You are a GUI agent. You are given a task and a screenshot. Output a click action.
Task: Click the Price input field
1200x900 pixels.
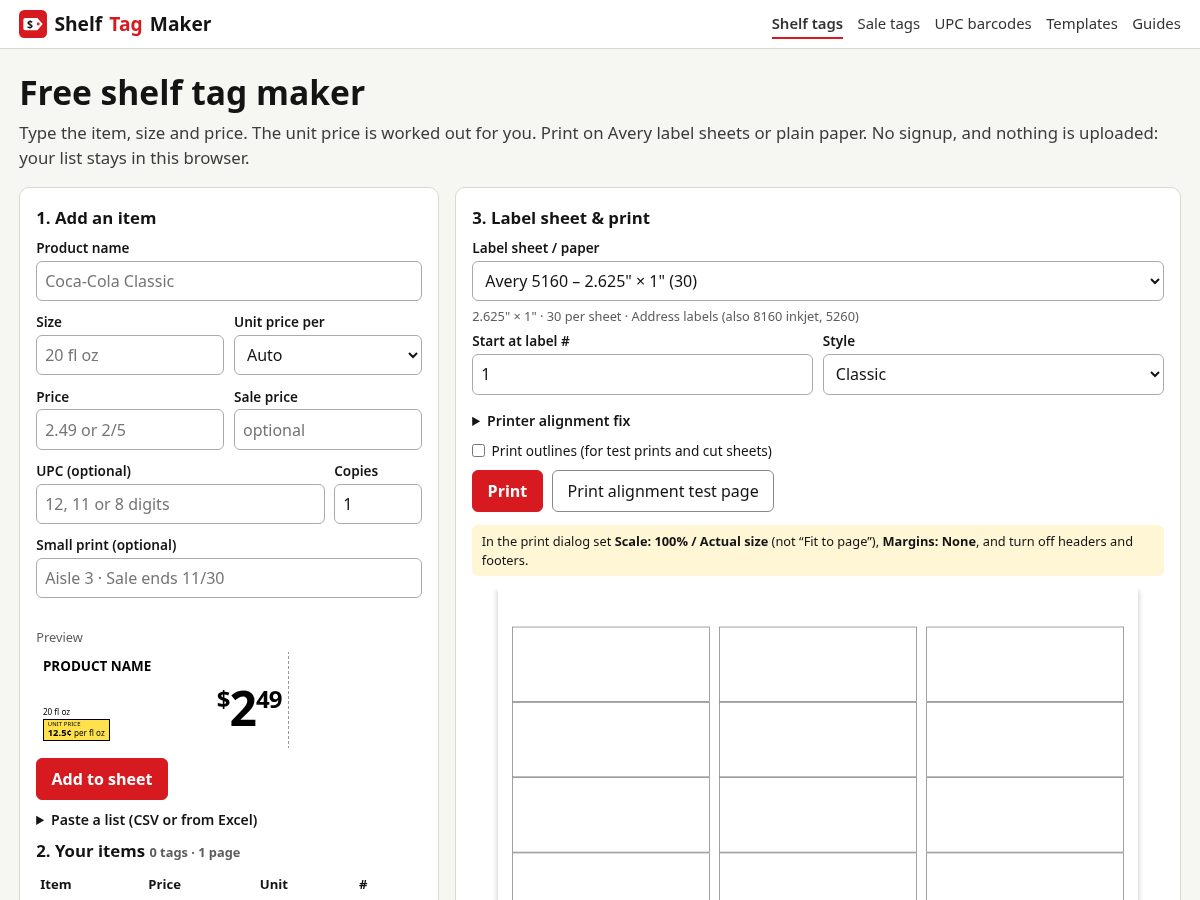[130, 430]
